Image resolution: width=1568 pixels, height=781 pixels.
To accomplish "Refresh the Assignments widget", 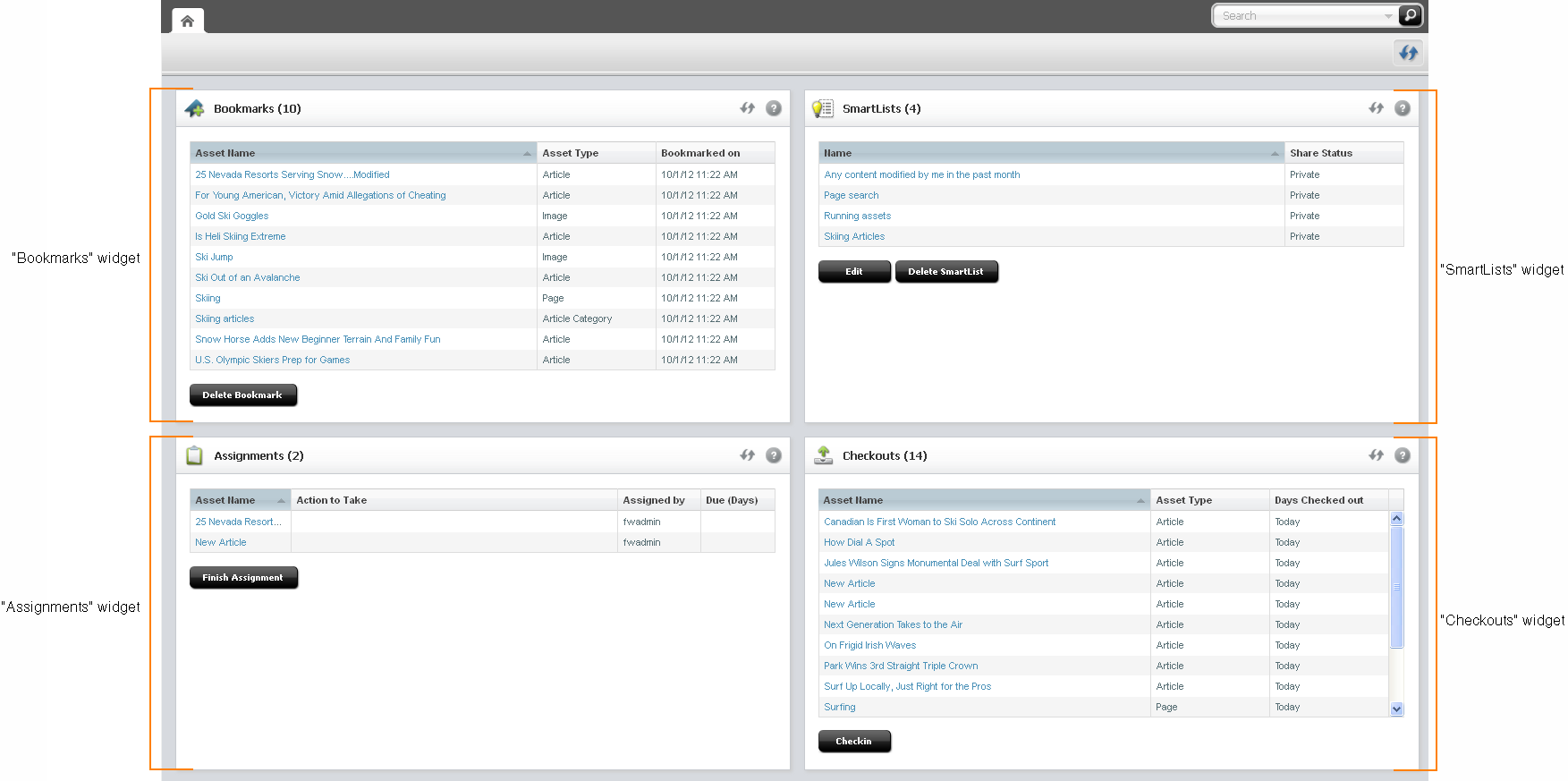I will click(x=748, y=455).
